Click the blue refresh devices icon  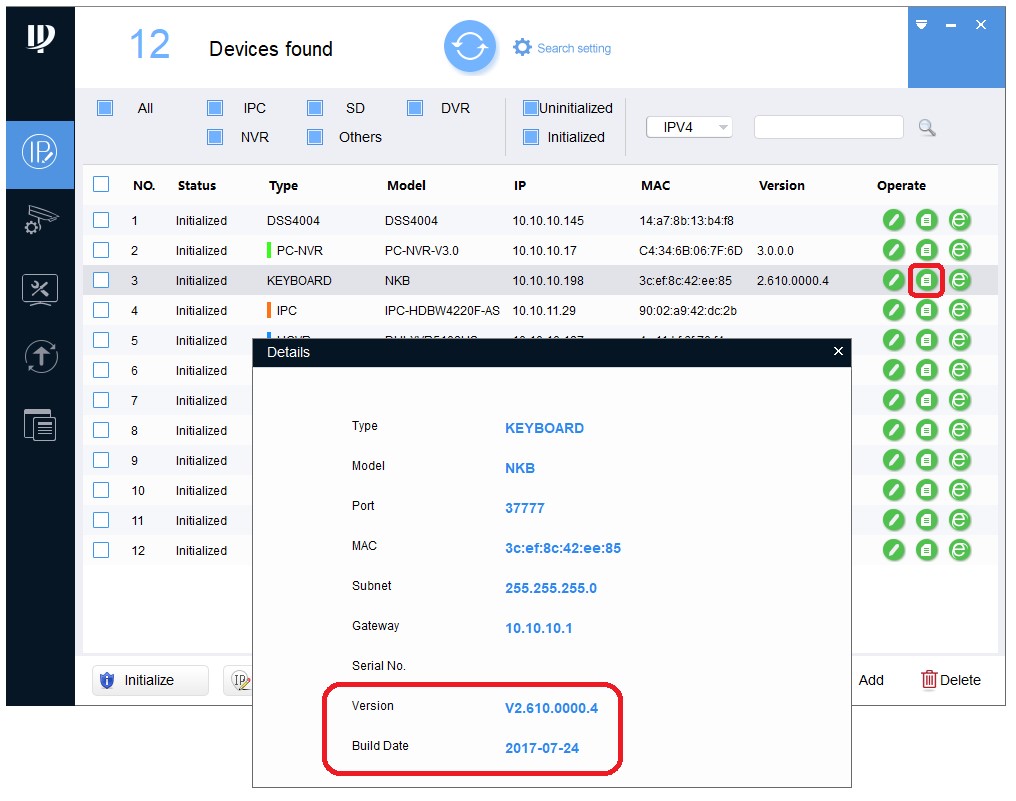tap(470, 47)
